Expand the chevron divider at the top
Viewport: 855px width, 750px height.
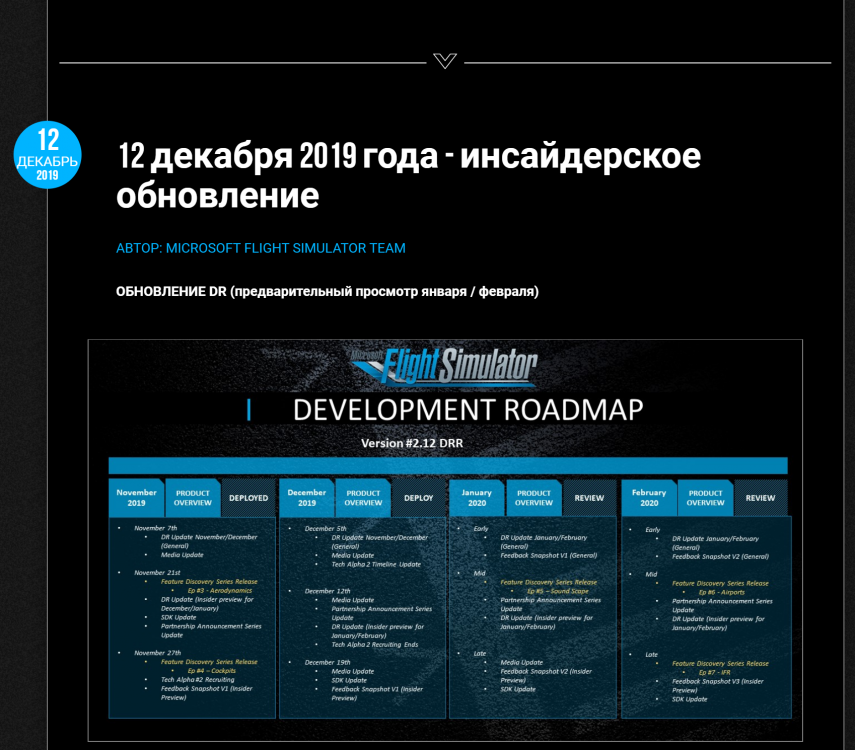444,60
